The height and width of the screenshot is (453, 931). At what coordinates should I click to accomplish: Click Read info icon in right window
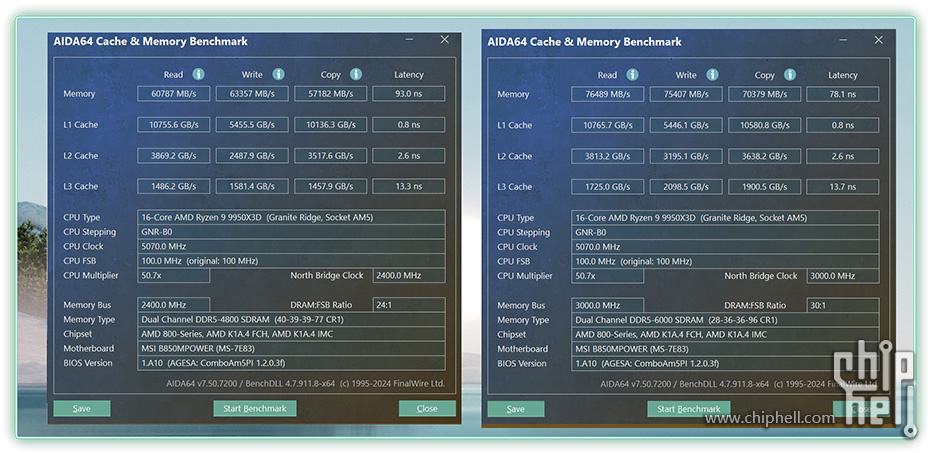click(632, 75)
